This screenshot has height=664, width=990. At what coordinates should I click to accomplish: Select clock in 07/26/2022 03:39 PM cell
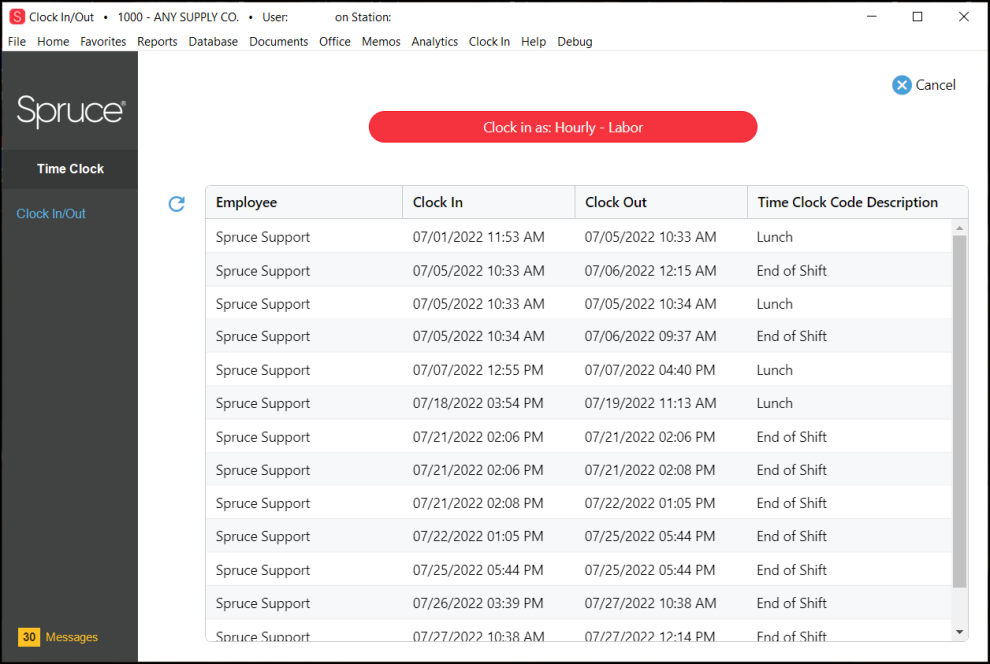coord(478,603)
